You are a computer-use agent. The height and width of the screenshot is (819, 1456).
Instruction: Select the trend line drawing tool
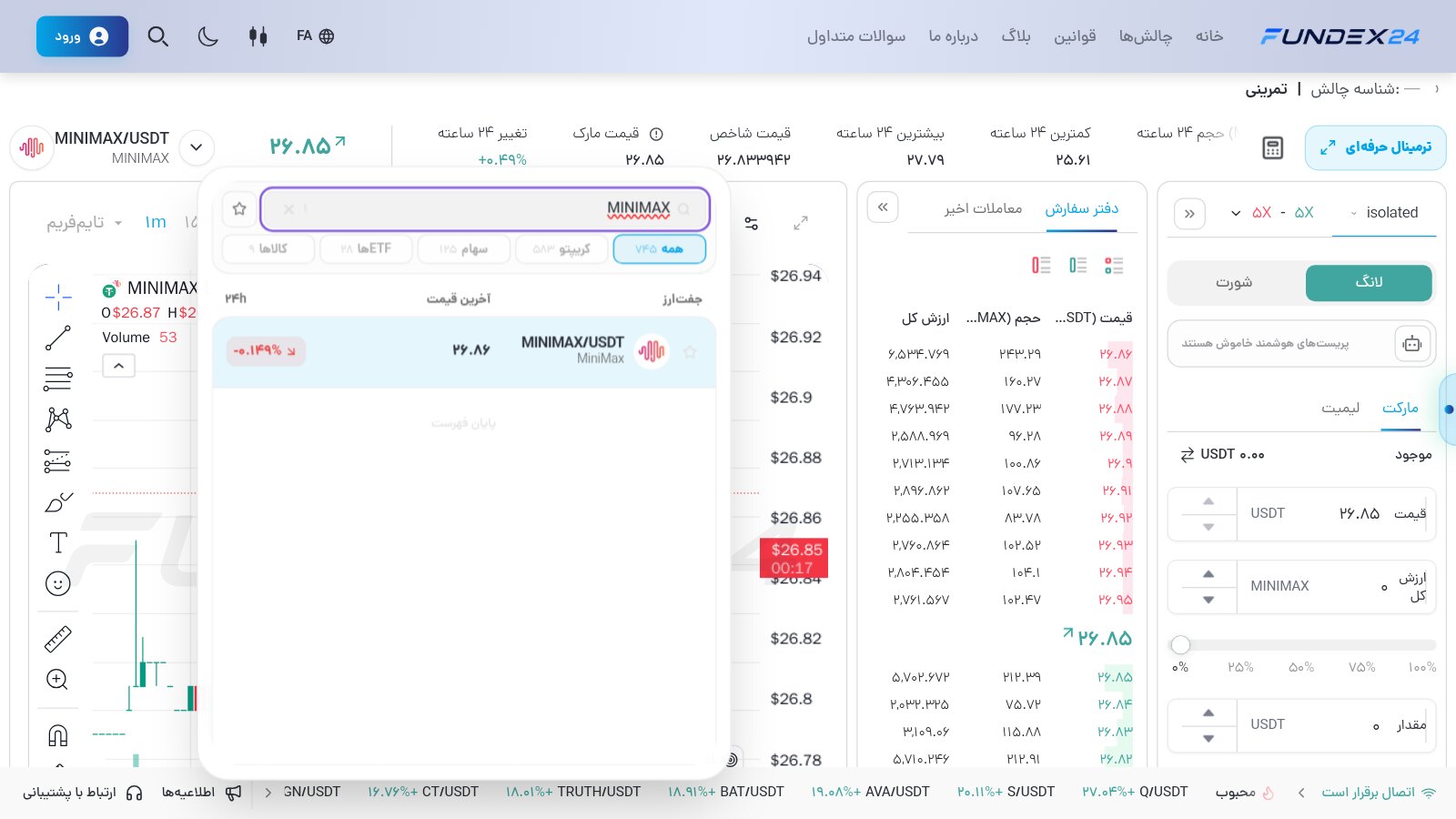tap(58, 338)
